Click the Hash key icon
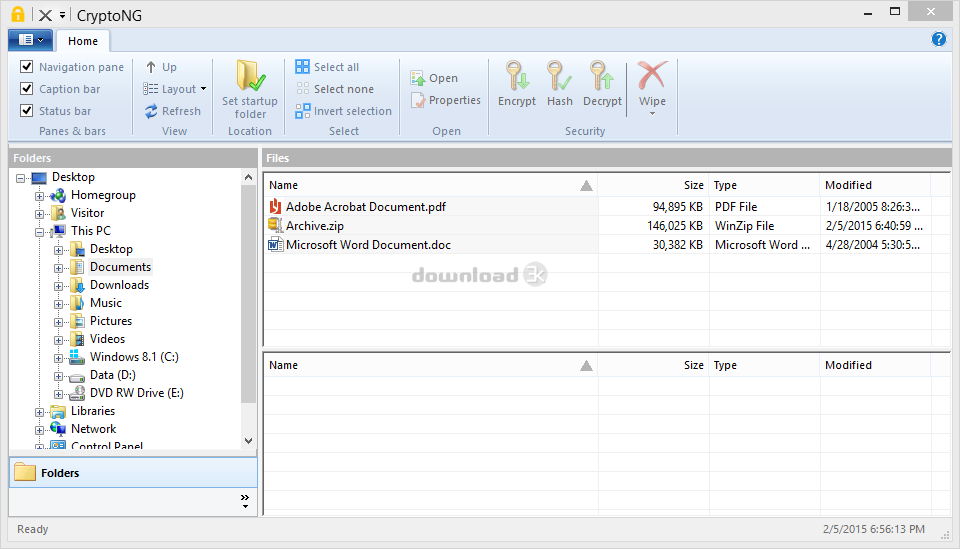Screen dimensions: 960x549 559,76
